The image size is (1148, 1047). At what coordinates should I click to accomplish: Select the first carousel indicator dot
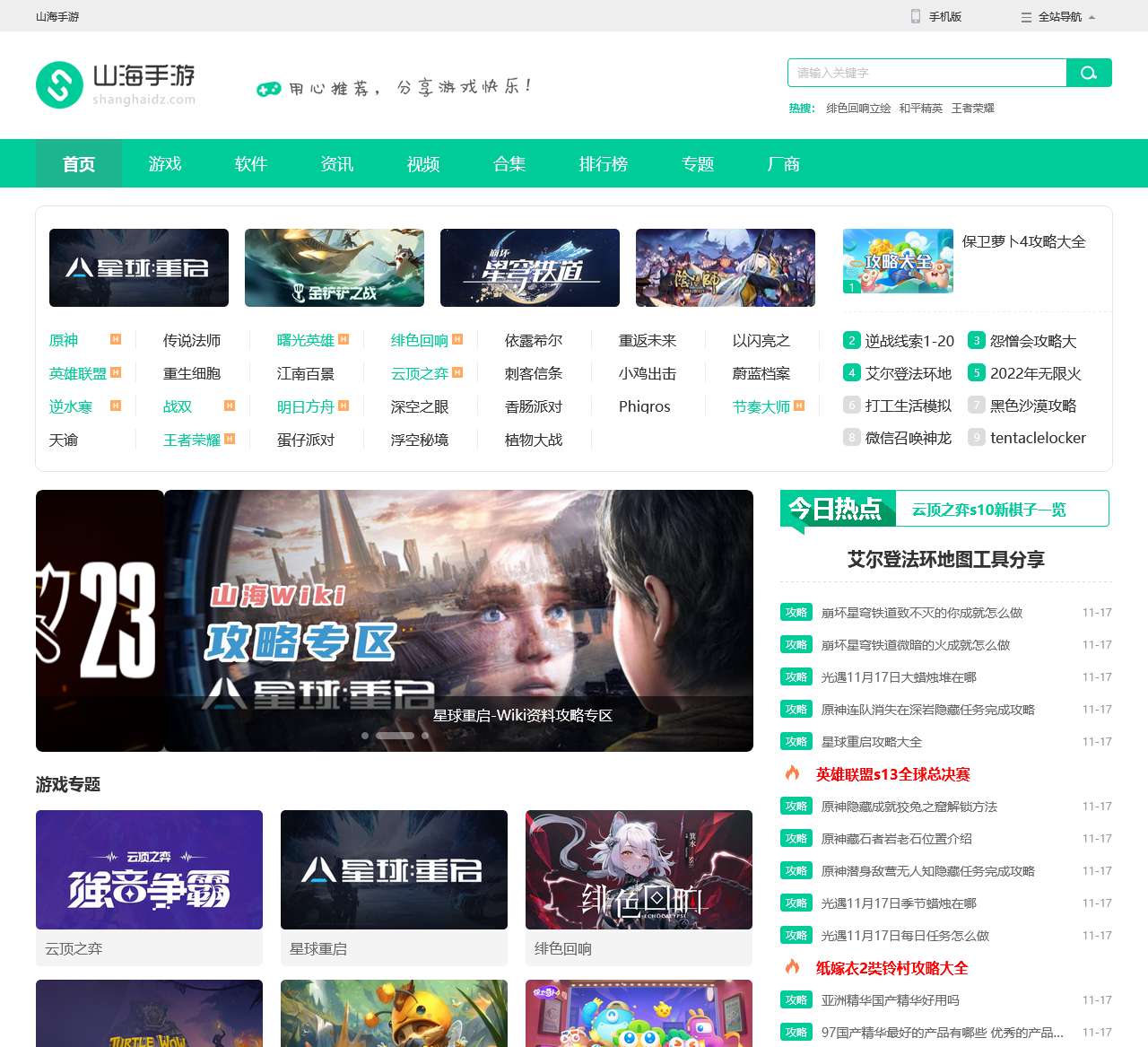coord(365,736)
